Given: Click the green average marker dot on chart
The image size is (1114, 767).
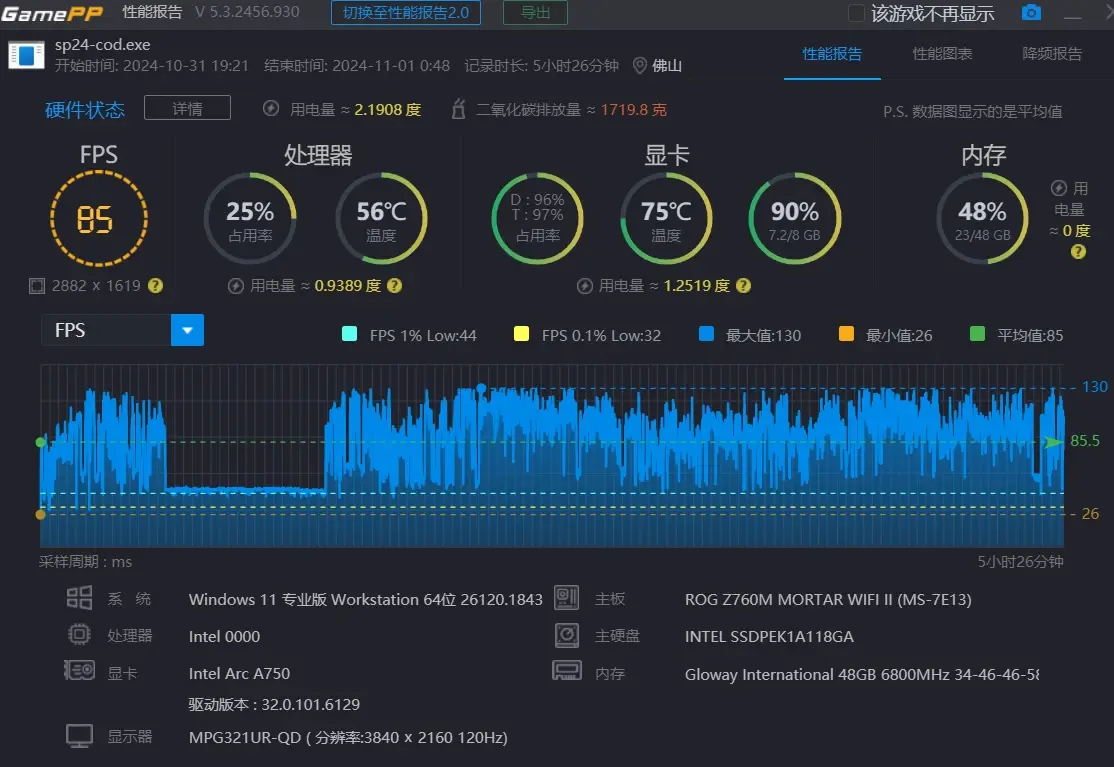Looking at the screenshot, I should [40, 442].
